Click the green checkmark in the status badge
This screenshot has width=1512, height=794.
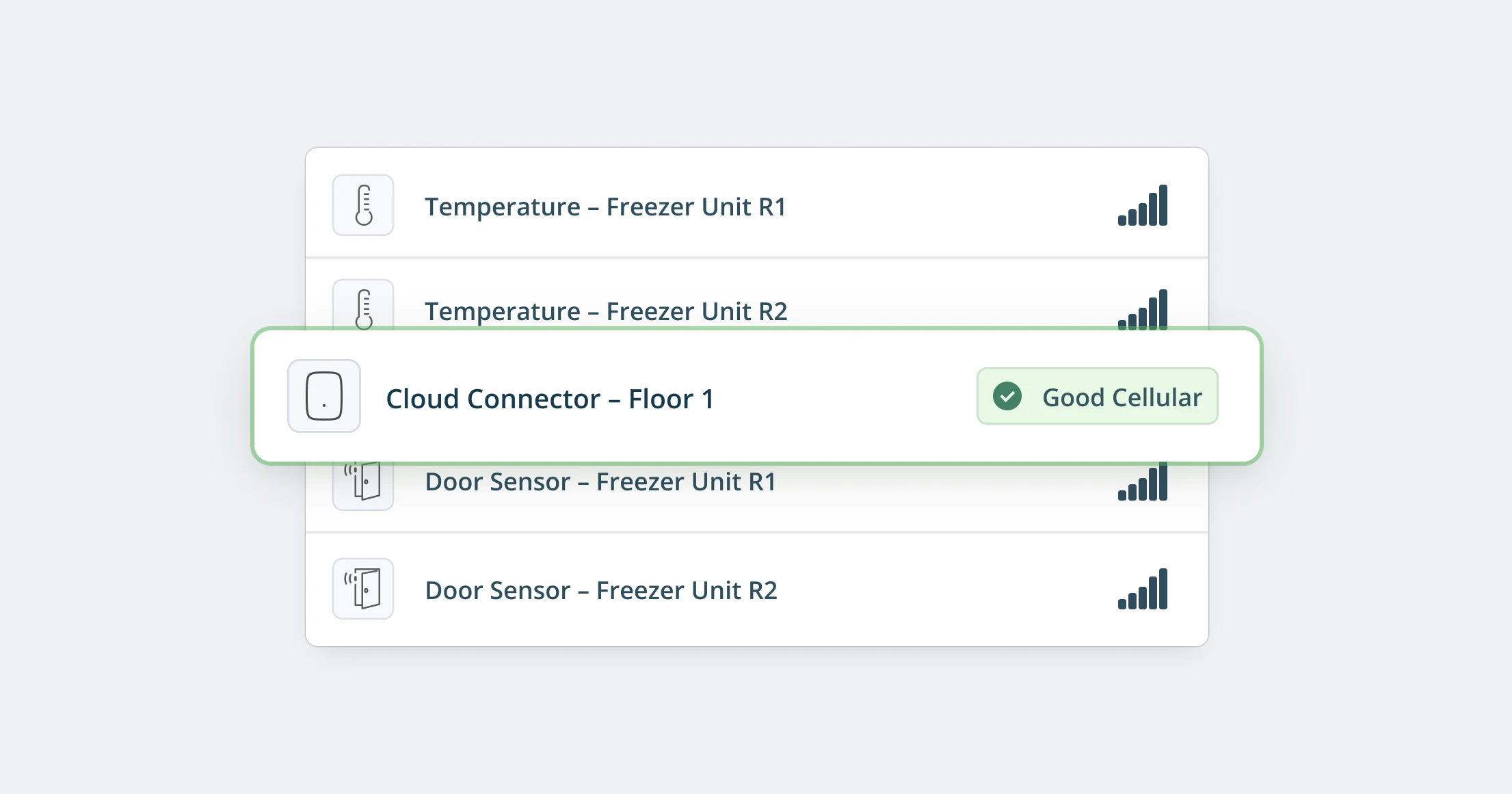pos(1007,396)
